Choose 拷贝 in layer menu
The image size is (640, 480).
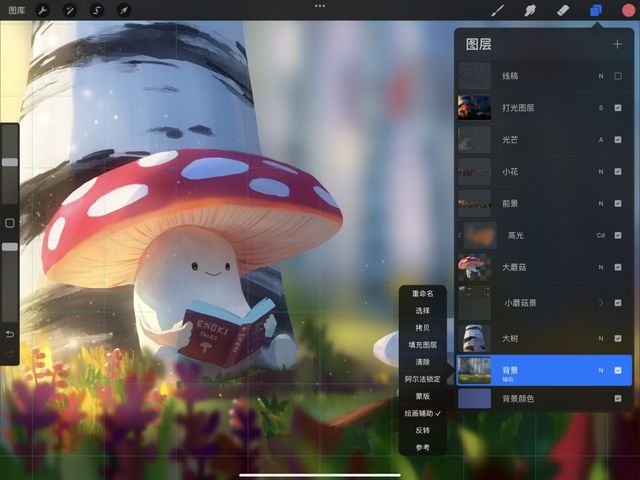pyautogui.click(x=422, y=328)
